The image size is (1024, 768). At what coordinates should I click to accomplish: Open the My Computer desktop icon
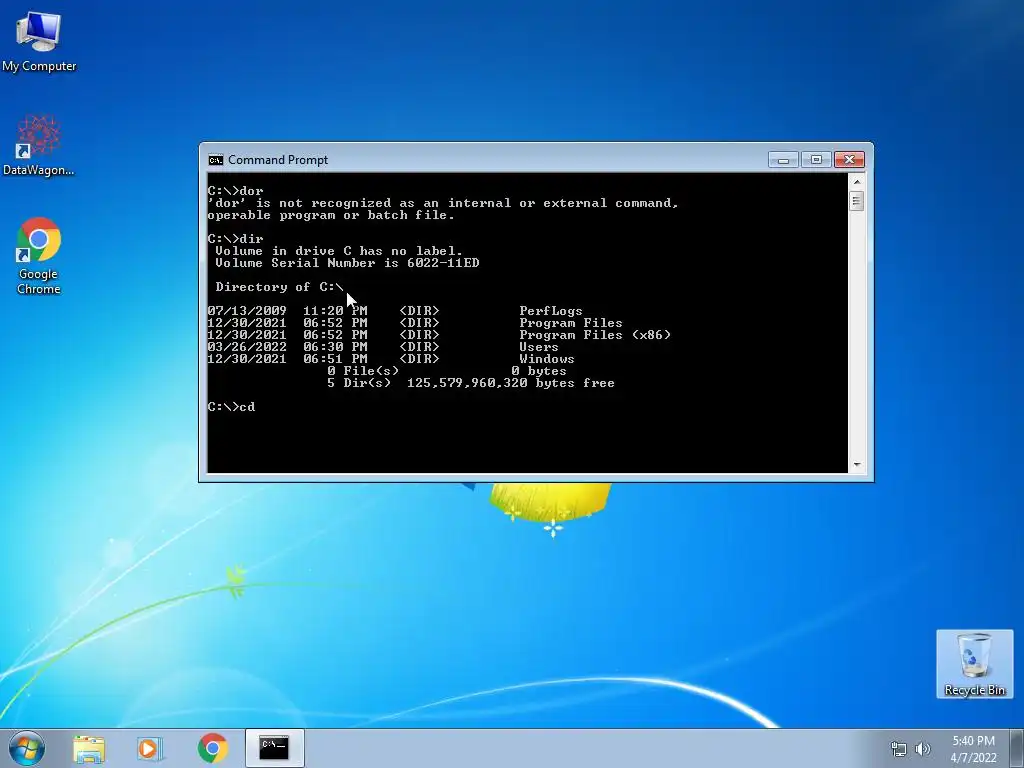(39, 42)
